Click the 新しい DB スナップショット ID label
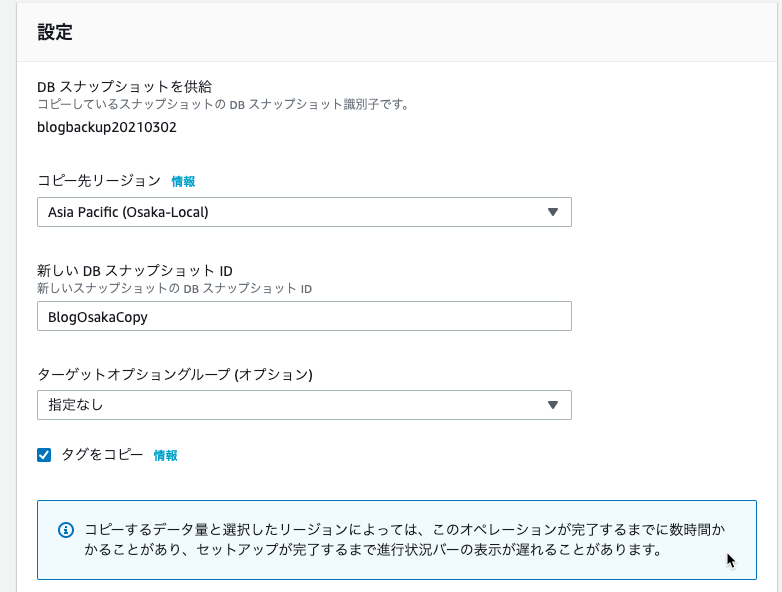 pos(135,271)
